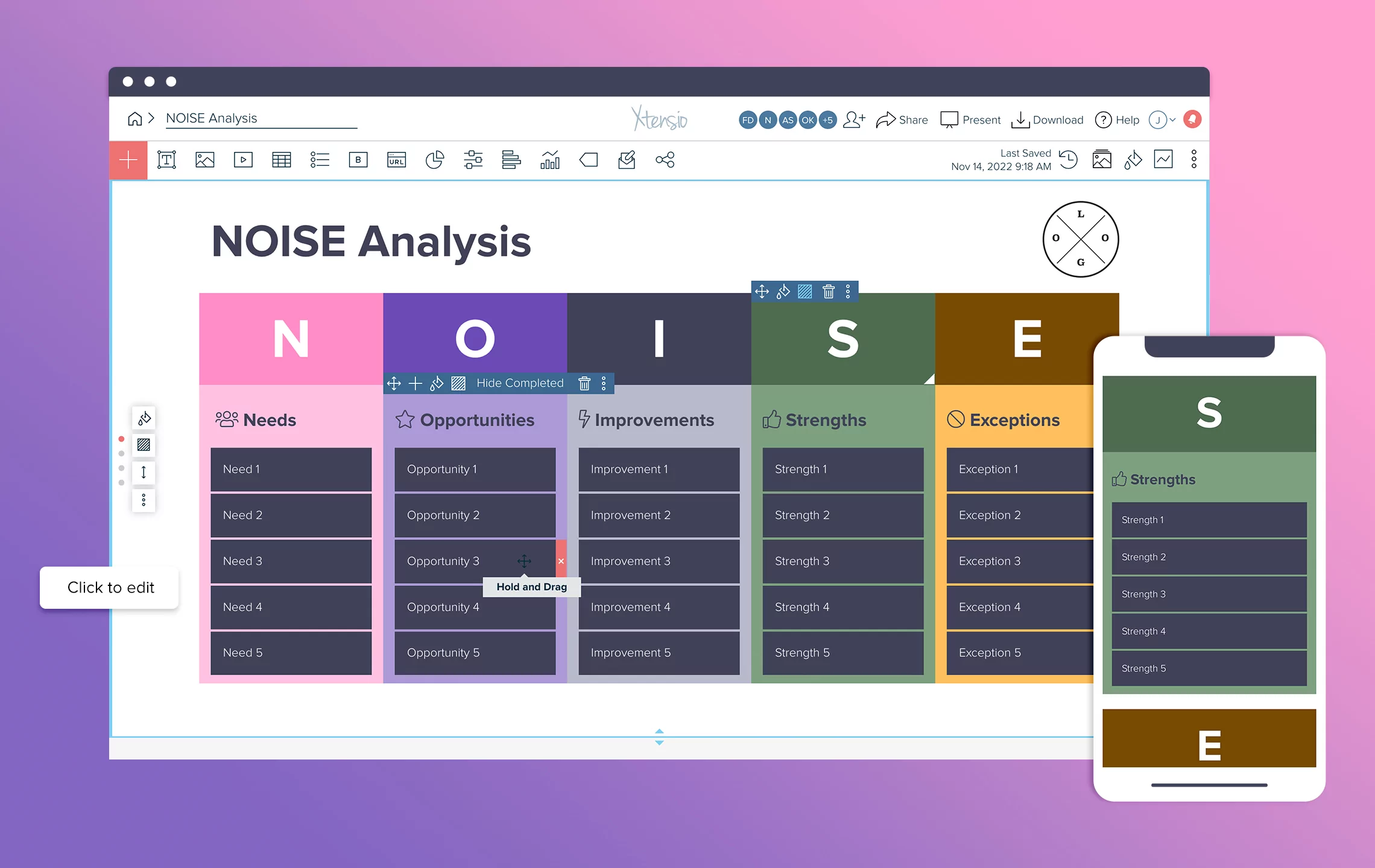This screenshot has height=868, width=1375.
Task: Click the notification bell icon
Action: pyautogui.click(x=1192, y=119)
